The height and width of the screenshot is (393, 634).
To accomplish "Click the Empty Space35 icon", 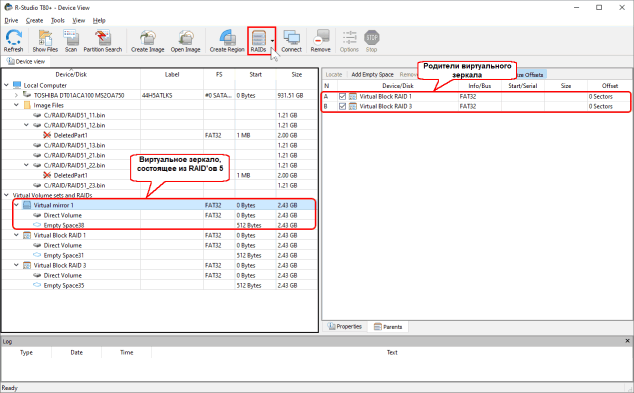I will tap(37, 285).
